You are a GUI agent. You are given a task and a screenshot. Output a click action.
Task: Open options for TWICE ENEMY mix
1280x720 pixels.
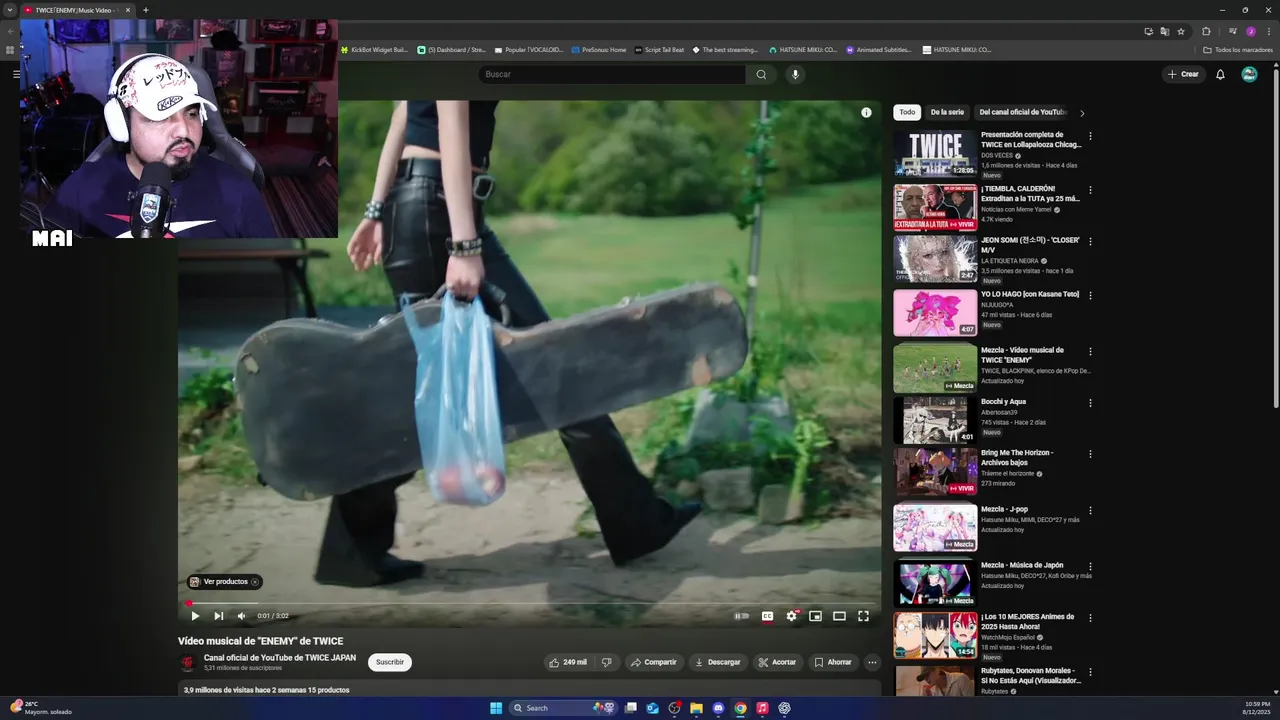[1090, 352]
